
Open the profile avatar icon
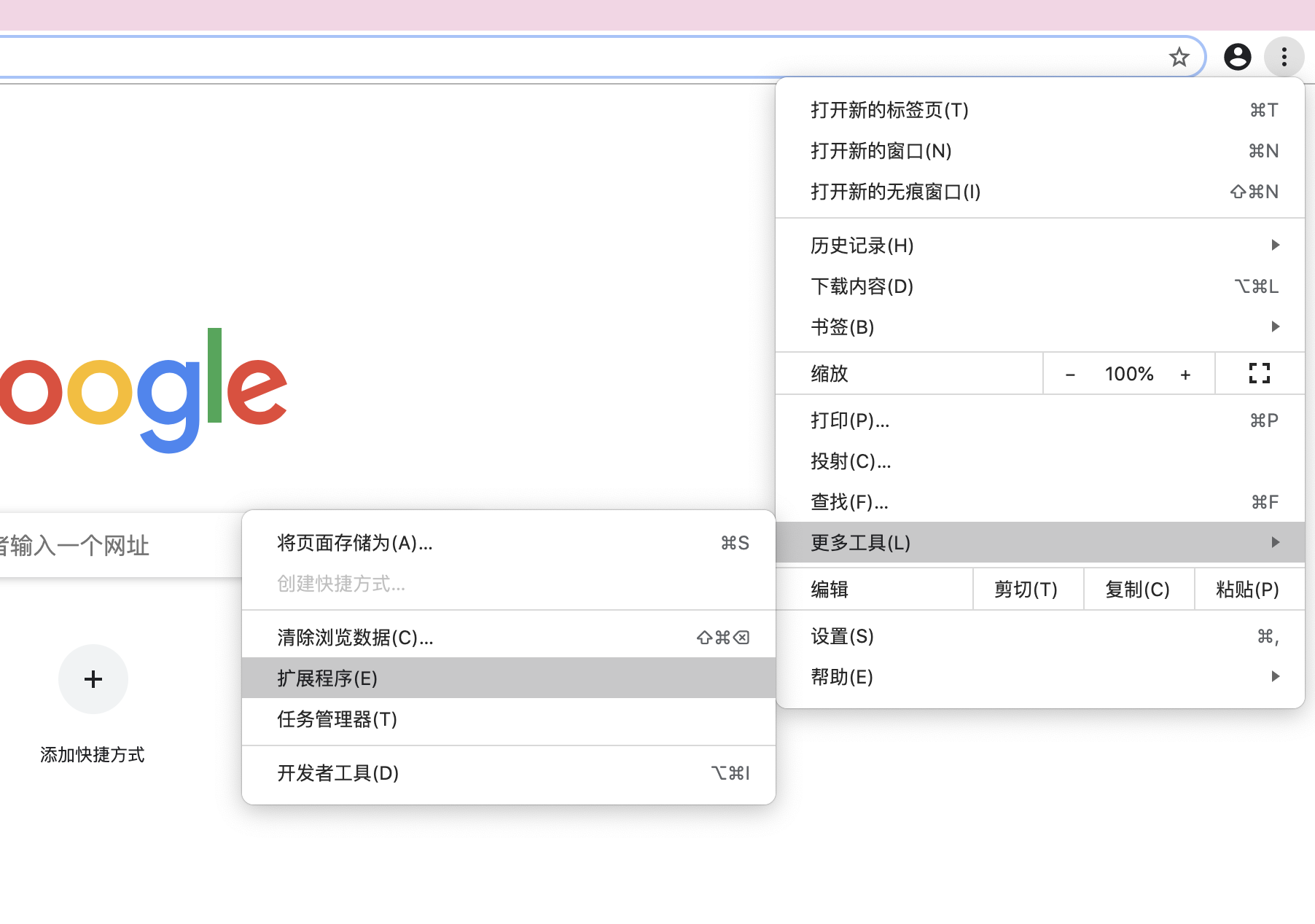tap(1238, 56)
